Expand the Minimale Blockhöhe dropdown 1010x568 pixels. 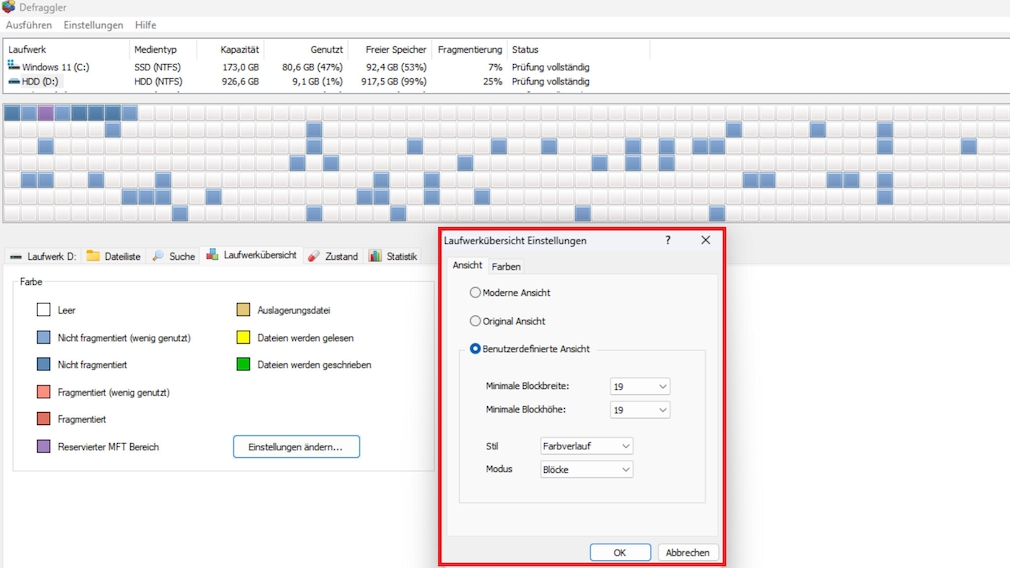[639, 410]
